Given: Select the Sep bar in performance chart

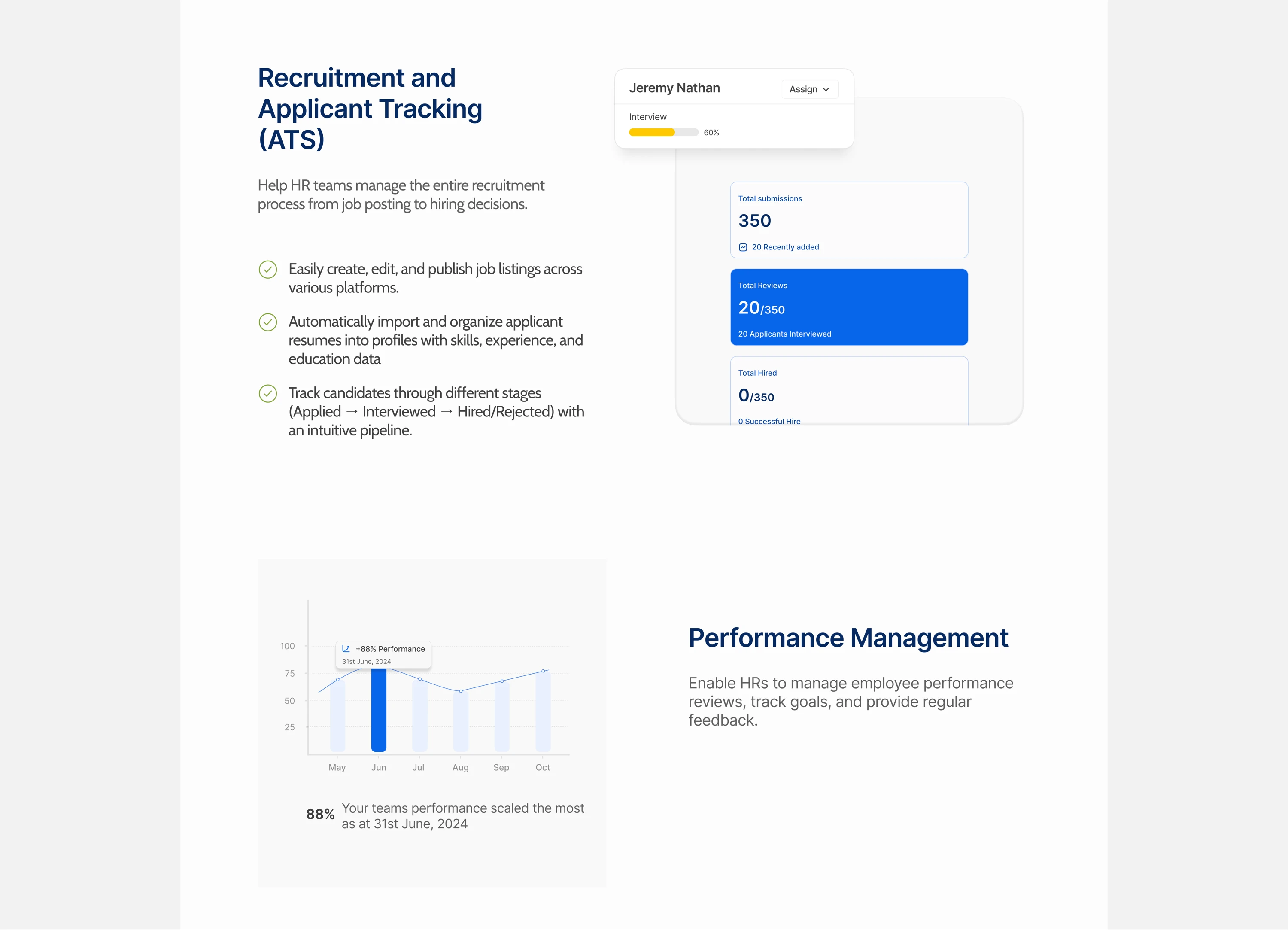Looking at the screenshot, I should (x=502, y=716).
